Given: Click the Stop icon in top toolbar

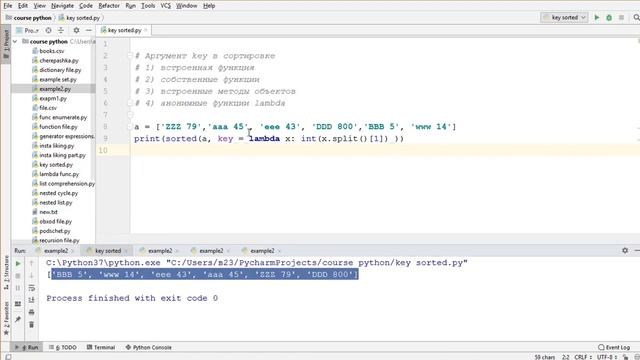Looking at the screenshot, I should coord(621,18).
